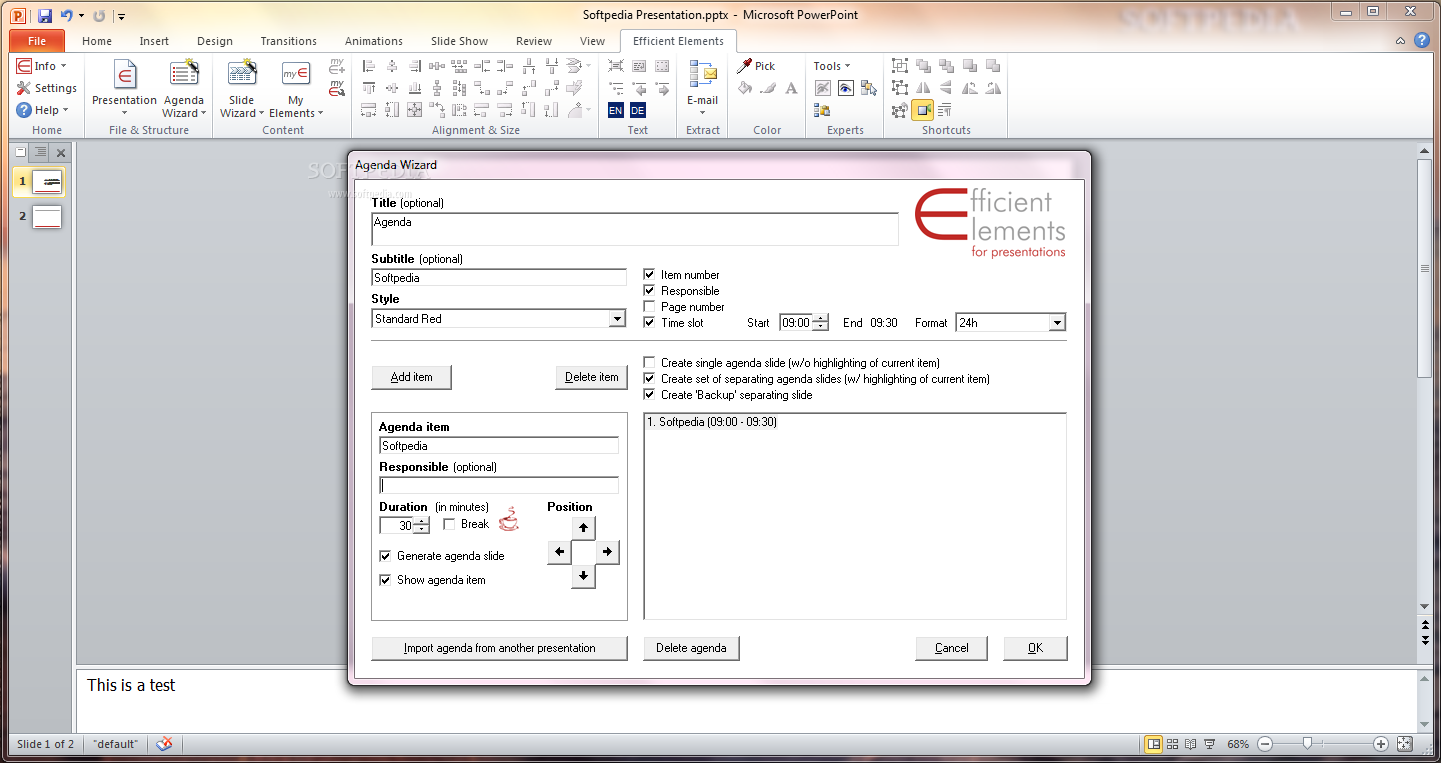Viewport: 1441px width, 763px height.
Task: Click the coffee cup break icon
Action: coord(509,520)
